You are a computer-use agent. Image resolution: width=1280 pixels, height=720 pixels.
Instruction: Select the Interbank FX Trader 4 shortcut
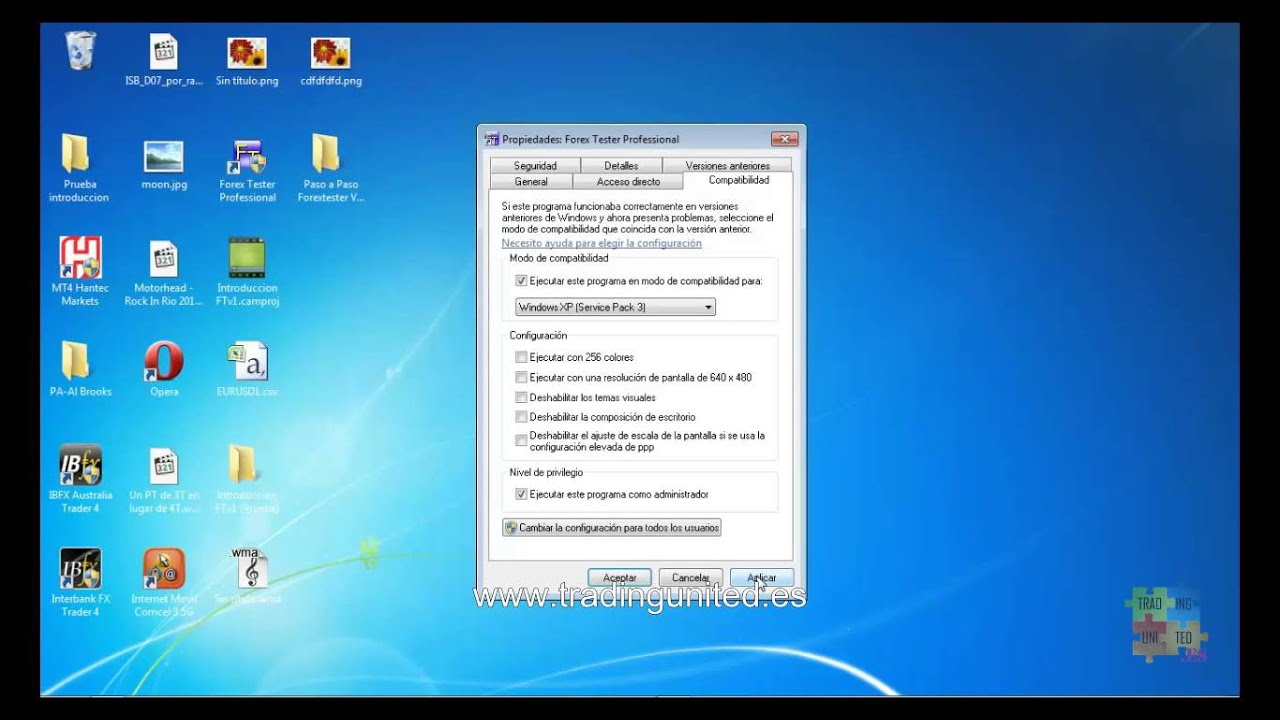pos(81,568)
